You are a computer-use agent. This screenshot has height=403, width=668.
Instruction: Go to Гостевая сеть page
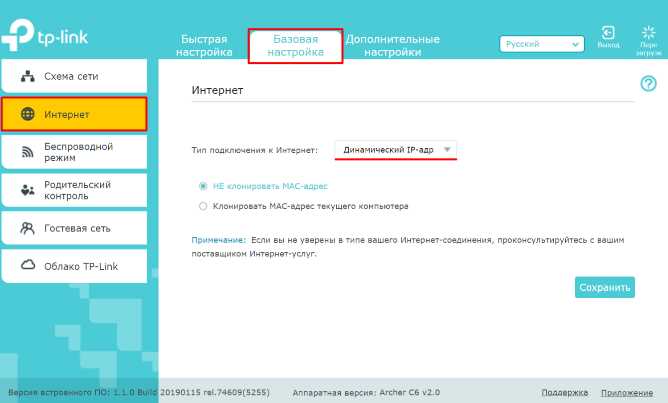tap(74, 228)
